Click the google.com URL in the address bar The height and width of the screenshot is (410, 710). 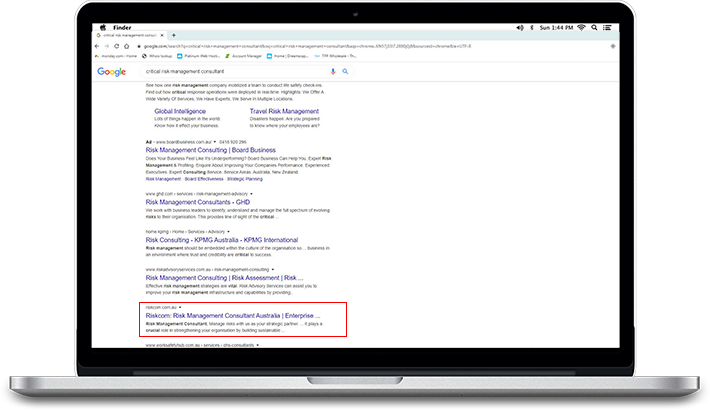pyautogui.click(x=307, y=46)
